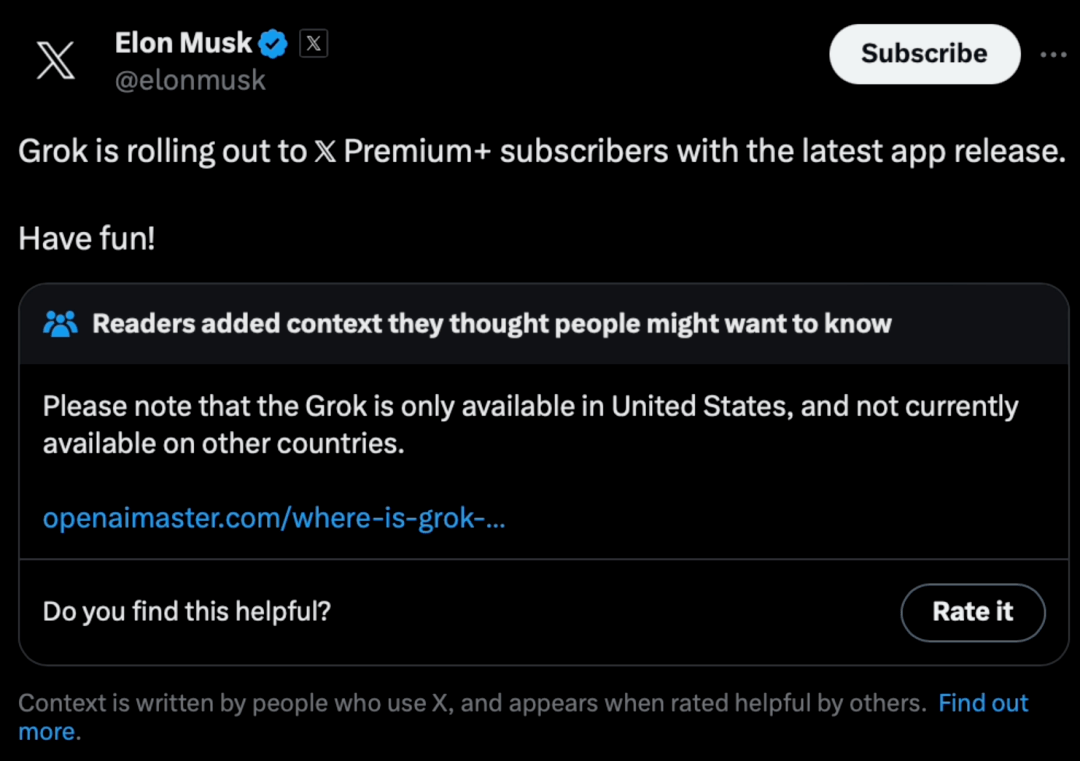Screen dimensions: 1080x761
Task: Click the Community Notes people icon
Action: pos(61,324)
